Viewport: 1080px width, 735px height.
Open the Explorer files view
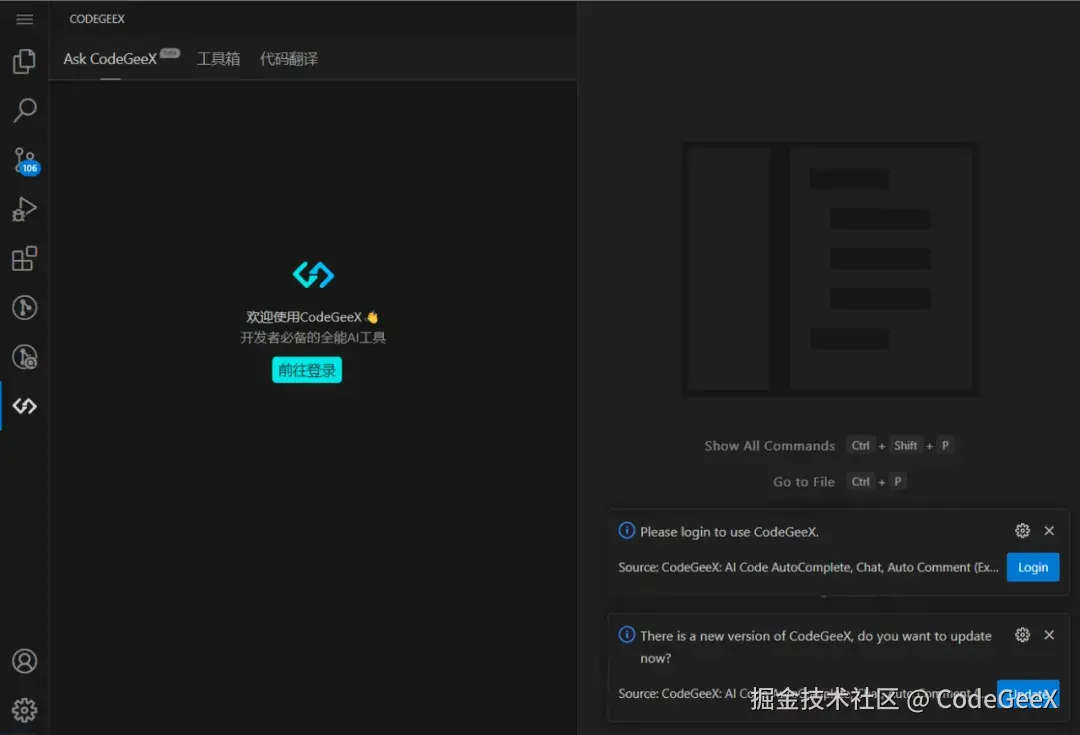click(x=24, y=61)
